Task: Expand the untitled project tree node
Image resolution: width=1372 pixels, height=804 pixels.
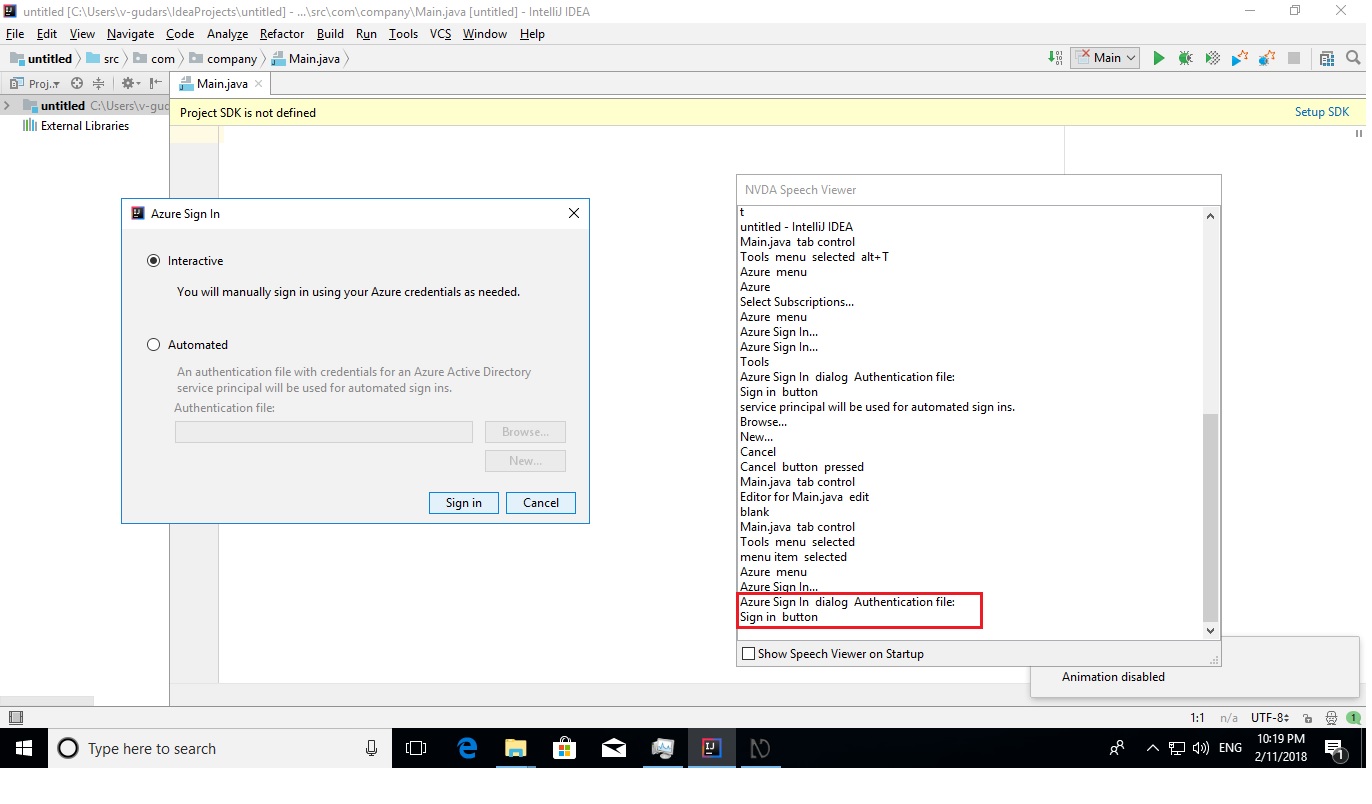Action: pyautogui.click(x=7, y=105)
